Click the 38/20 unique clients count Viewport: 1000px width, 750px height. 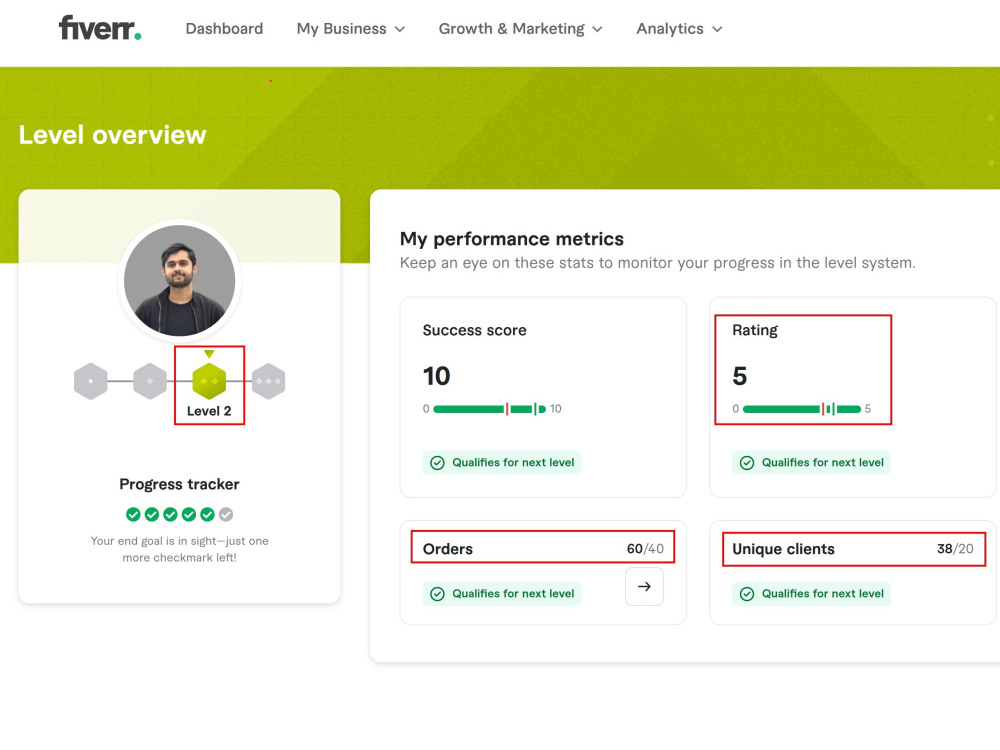pos(955,549)
